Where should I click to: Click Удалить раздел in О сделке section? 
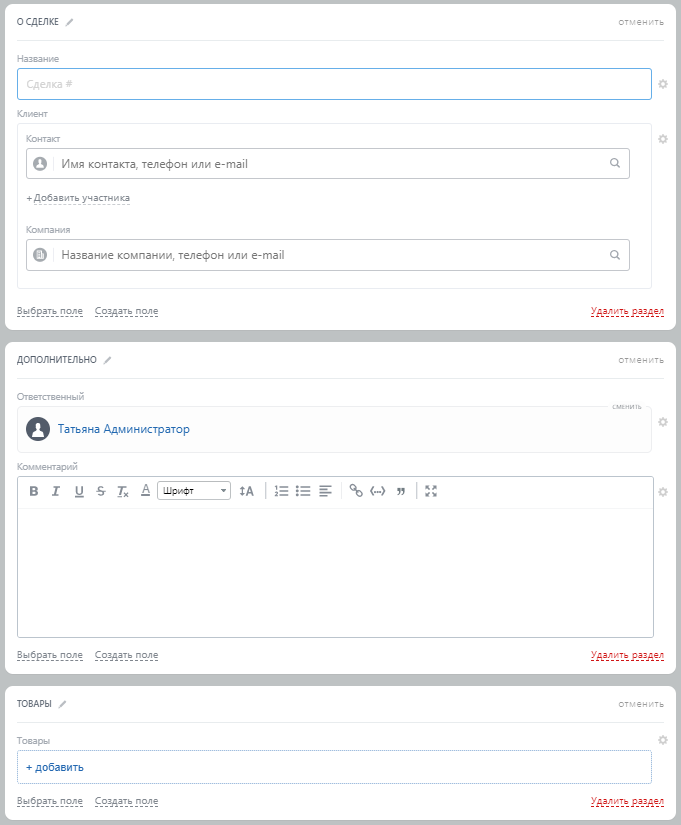click(627, 311)
